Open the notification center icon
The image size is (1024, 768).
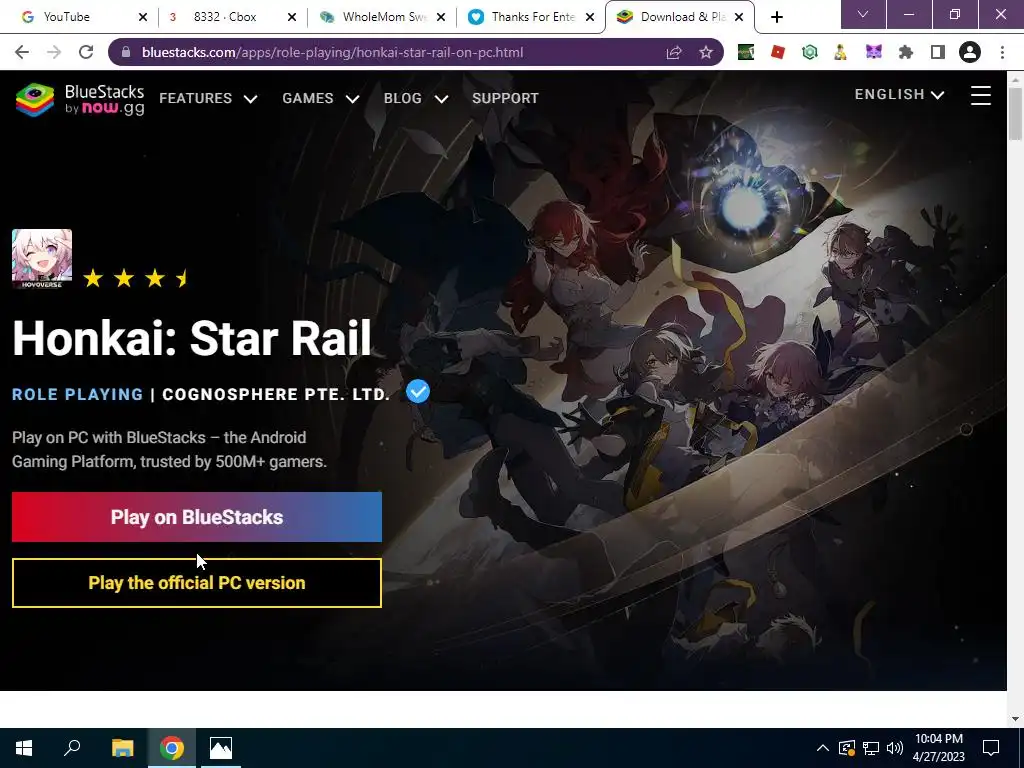point(991,748)
